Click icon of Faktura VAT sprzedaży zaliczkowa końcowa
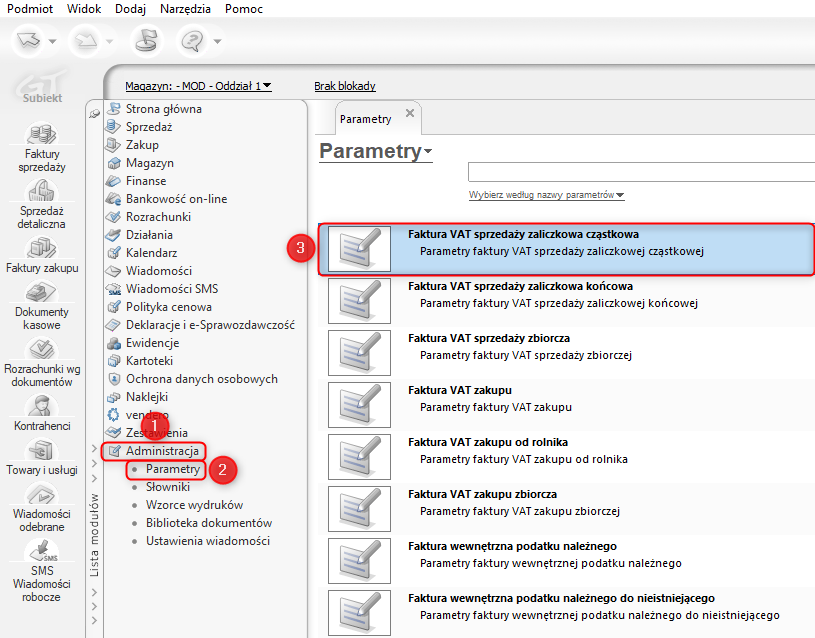 click(x=359, y=301)
